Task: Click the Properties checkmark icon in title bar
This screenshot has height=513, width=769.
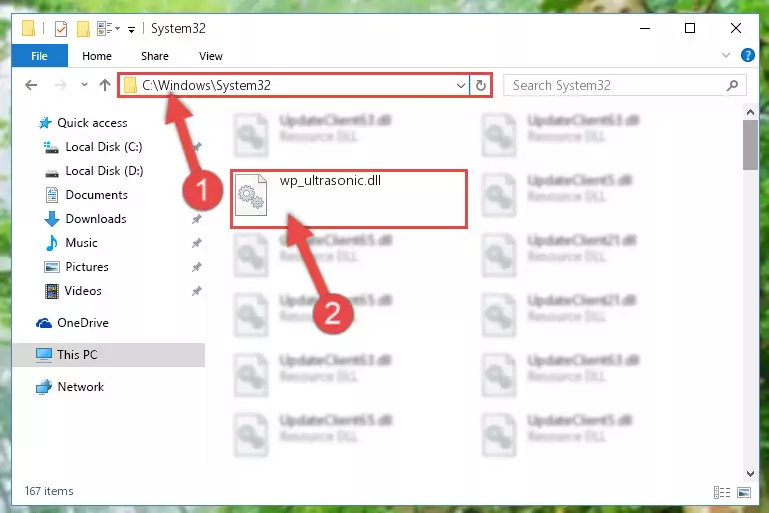Action: tap(61, 29)
